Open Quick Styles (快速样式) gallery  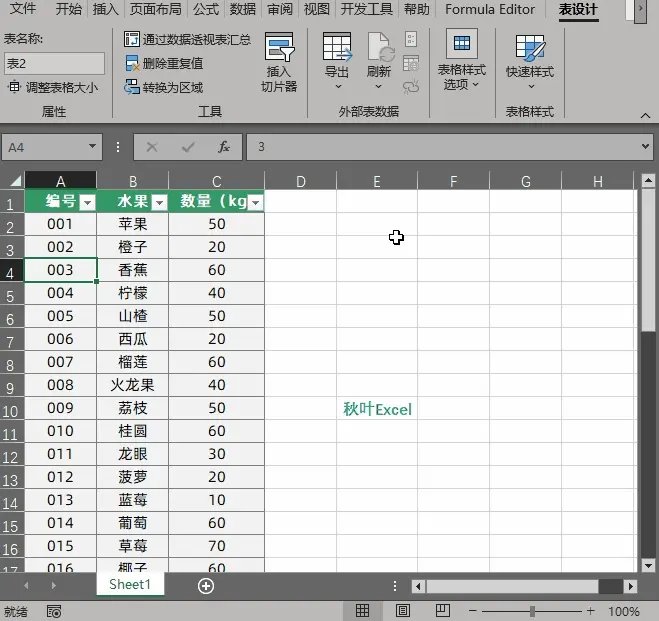pyautogui.click(x=530, y=61)
